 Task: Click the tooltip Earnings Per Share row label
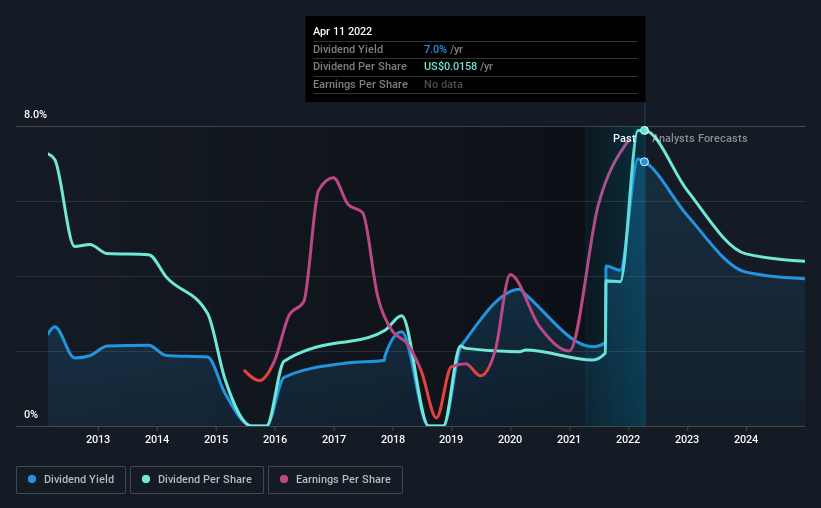[x=360, y=84]
